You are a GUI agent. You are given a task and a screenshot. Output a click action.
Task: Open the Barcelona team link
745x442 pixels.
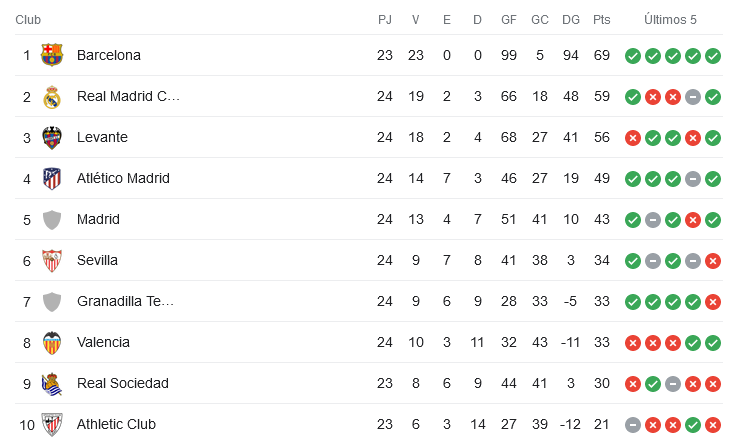coord(109,55)
